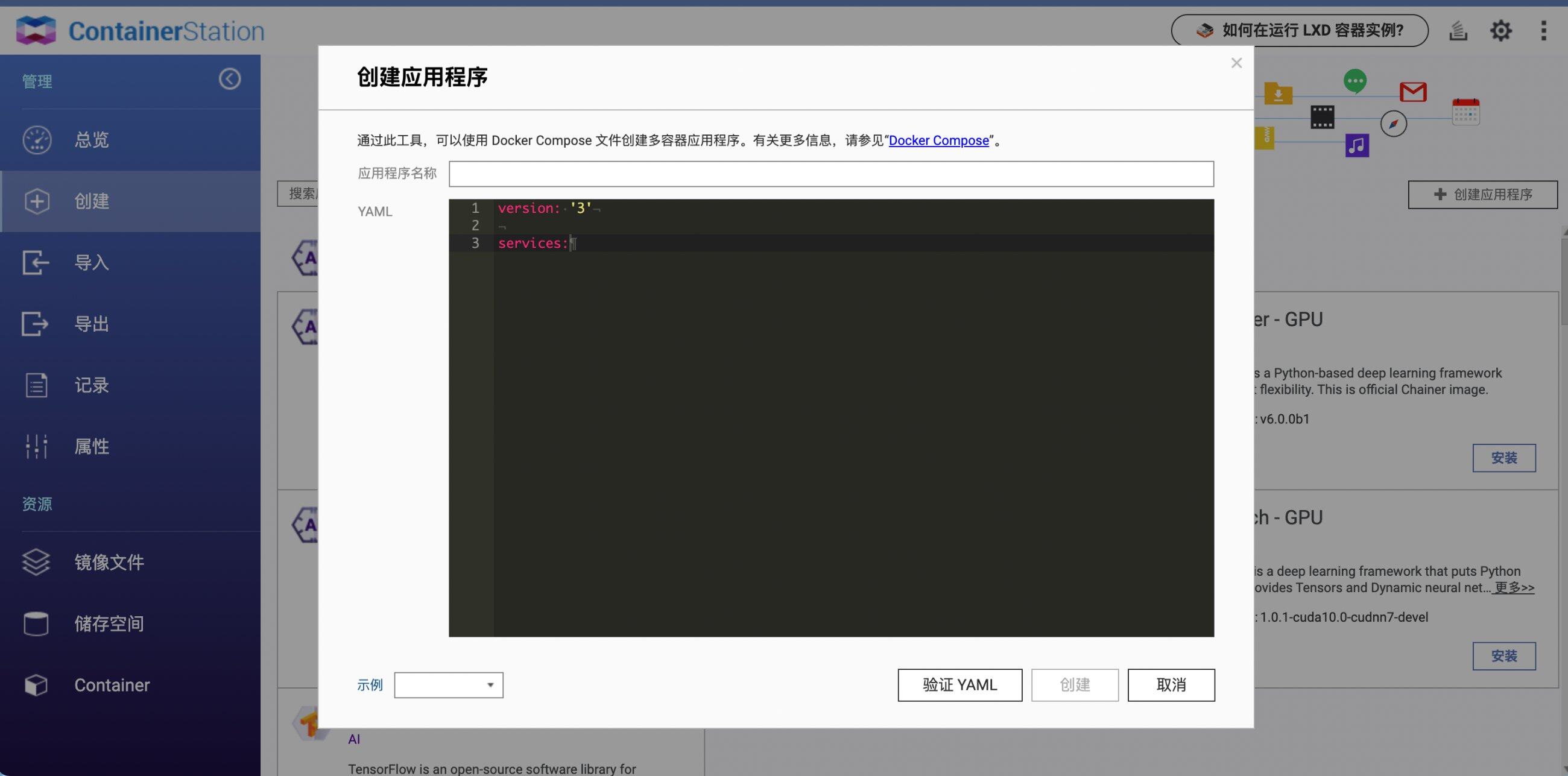
Task: Open 储存空间 storage section
Action: 130,624
